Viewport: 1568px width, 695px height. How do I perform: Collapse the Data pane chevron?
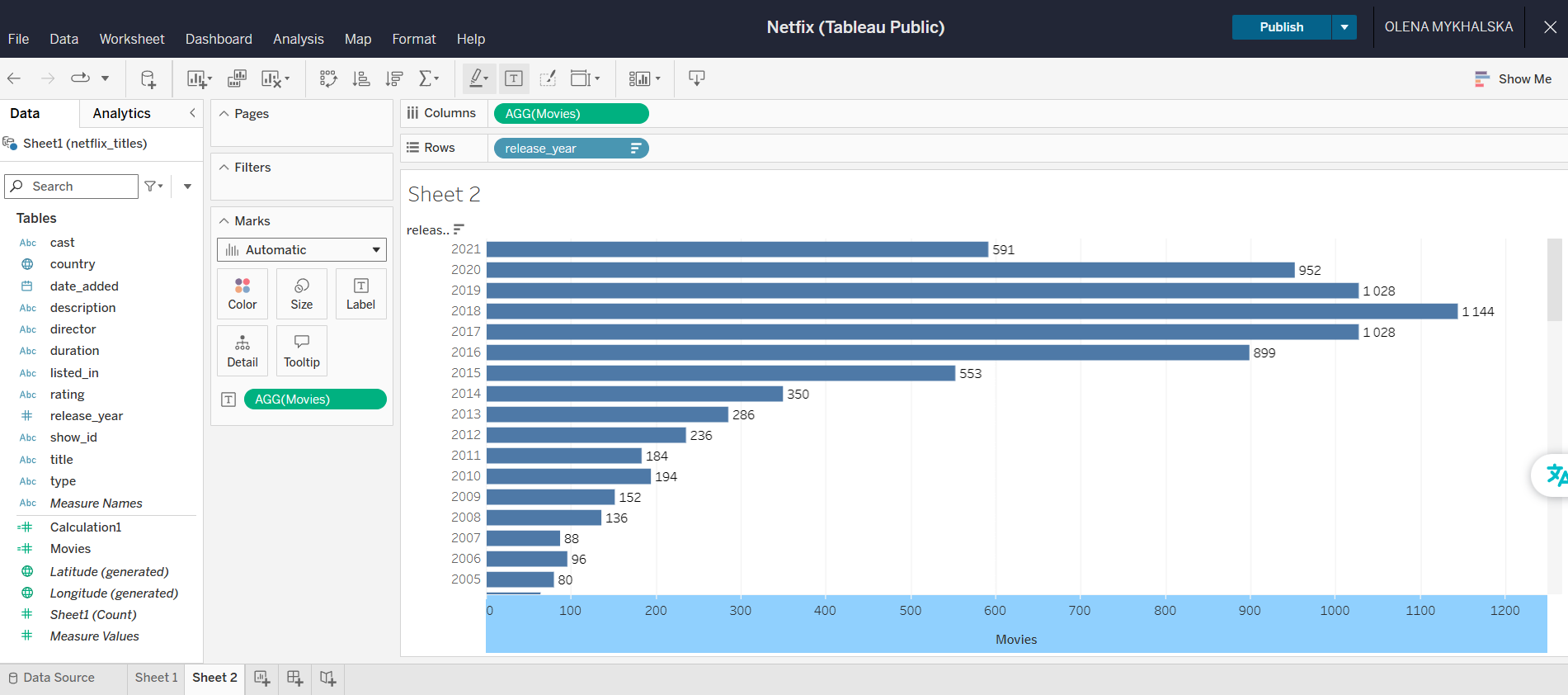192,113
